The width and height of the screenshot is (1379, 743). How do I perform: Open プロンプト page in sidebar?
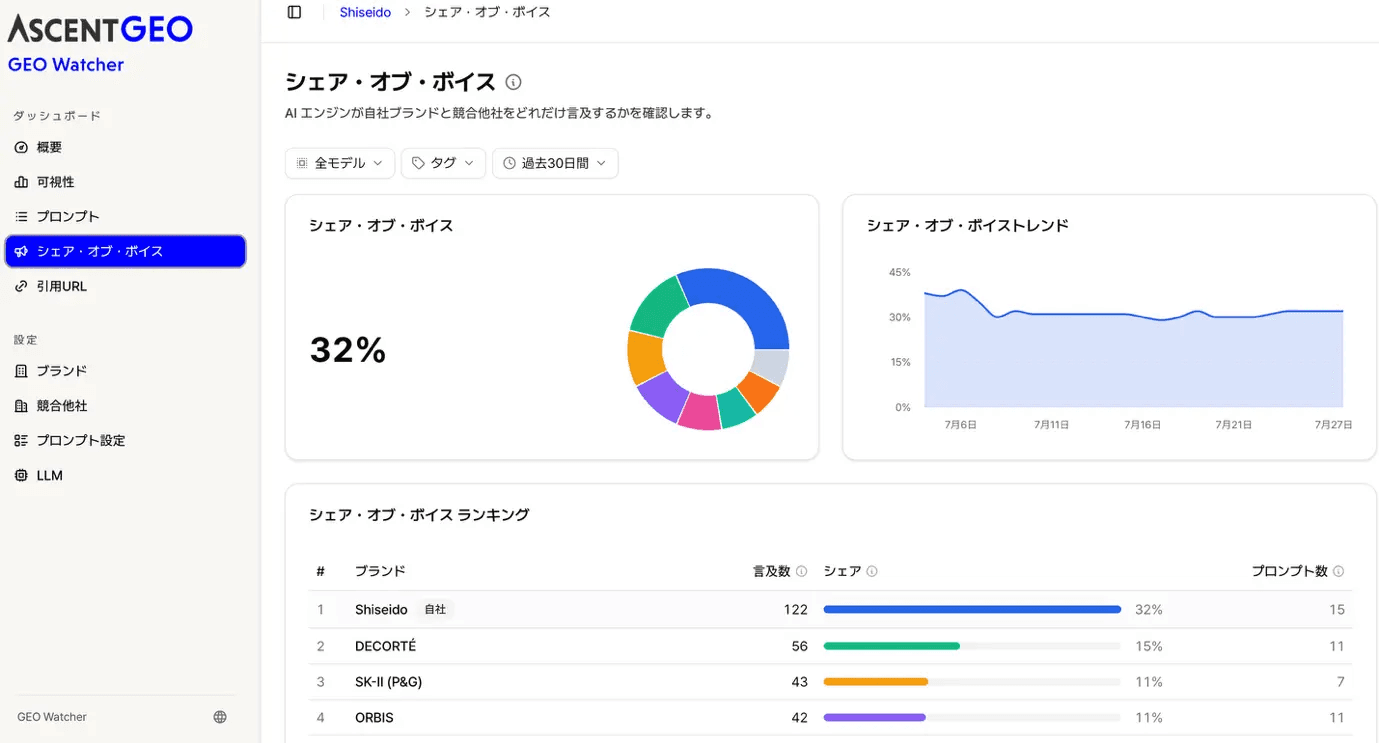pyautogui.click(x=125, y=216)
